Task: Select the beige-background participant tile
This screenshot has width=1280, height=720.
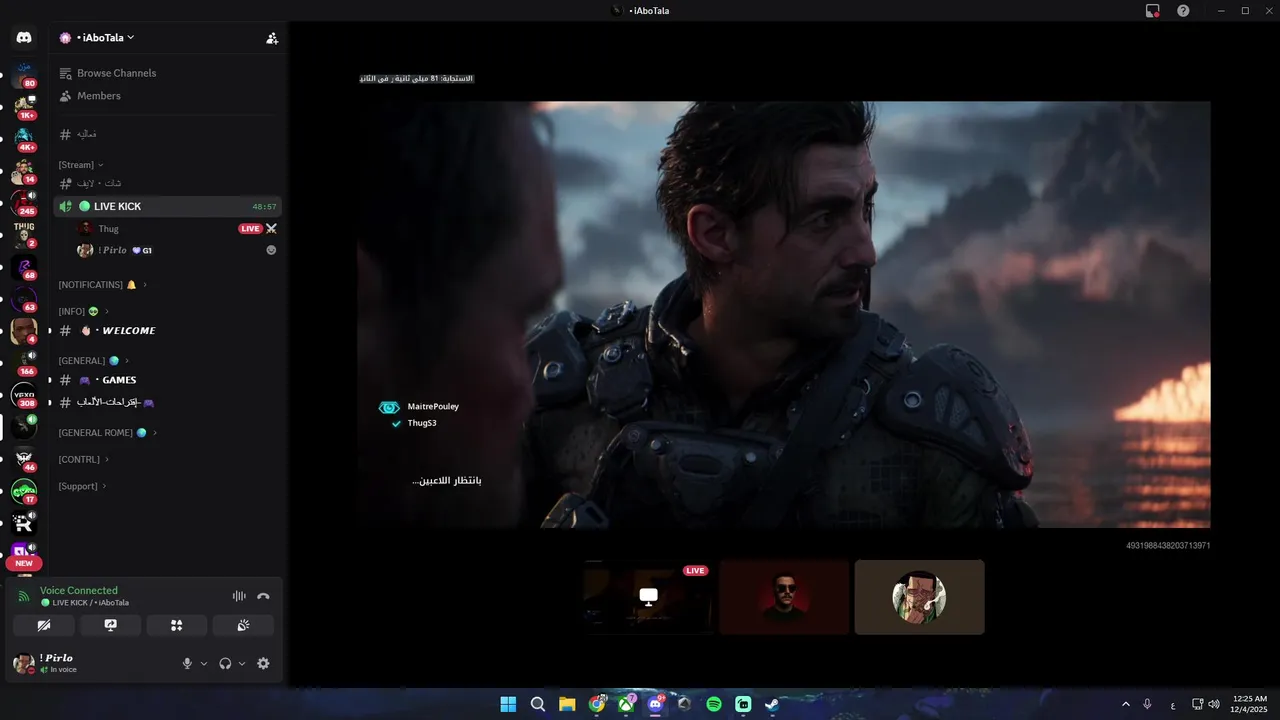Action: (919, 597)
